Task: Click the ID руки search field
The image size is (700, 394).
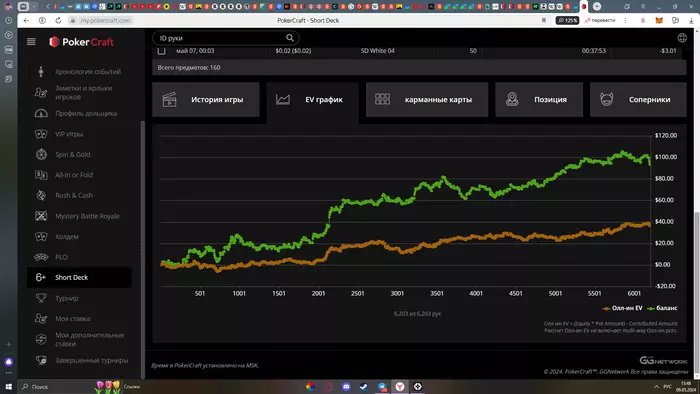Action: 225,38
